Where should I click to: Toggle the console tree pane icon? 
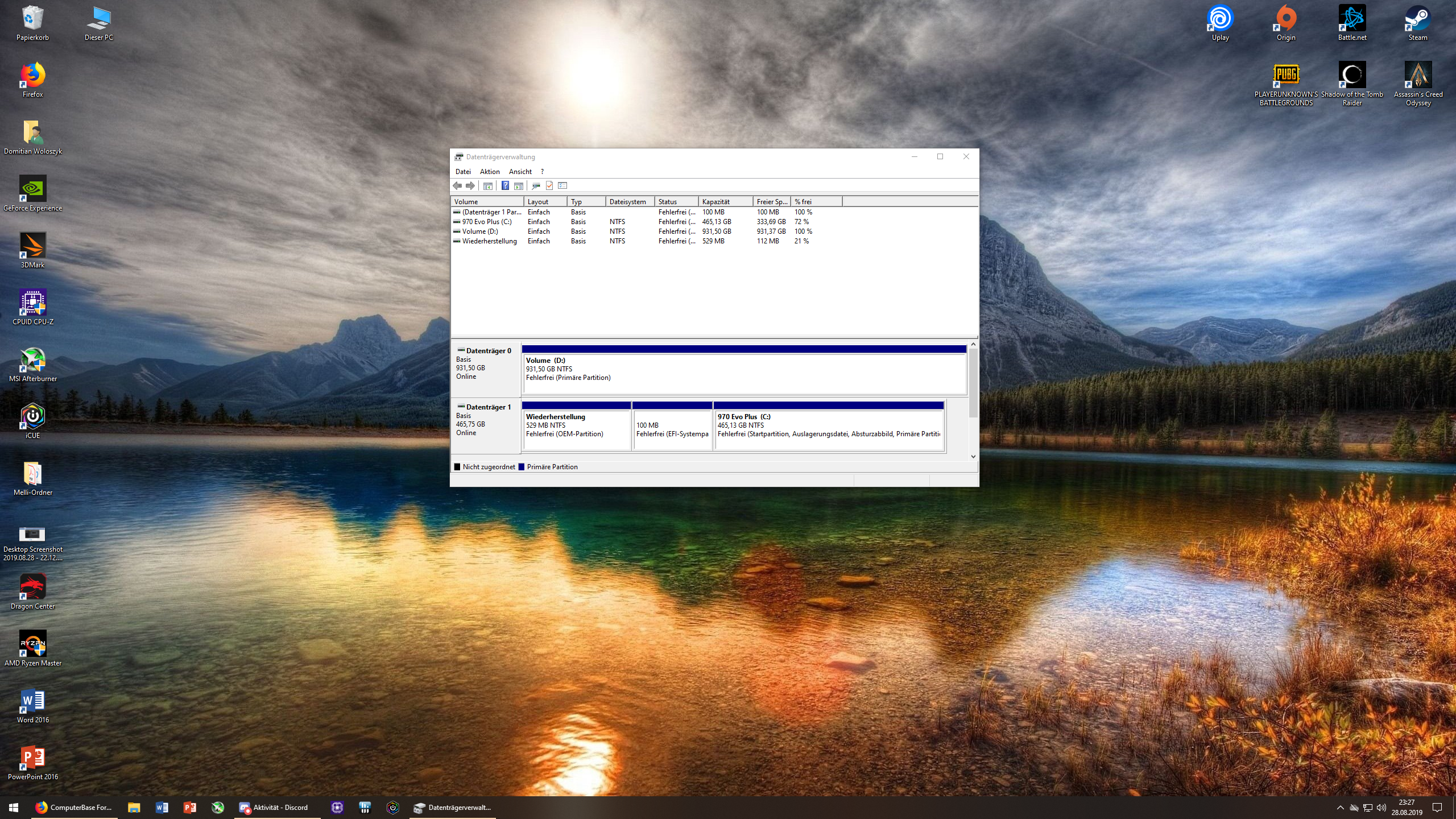tap(488, 185)
